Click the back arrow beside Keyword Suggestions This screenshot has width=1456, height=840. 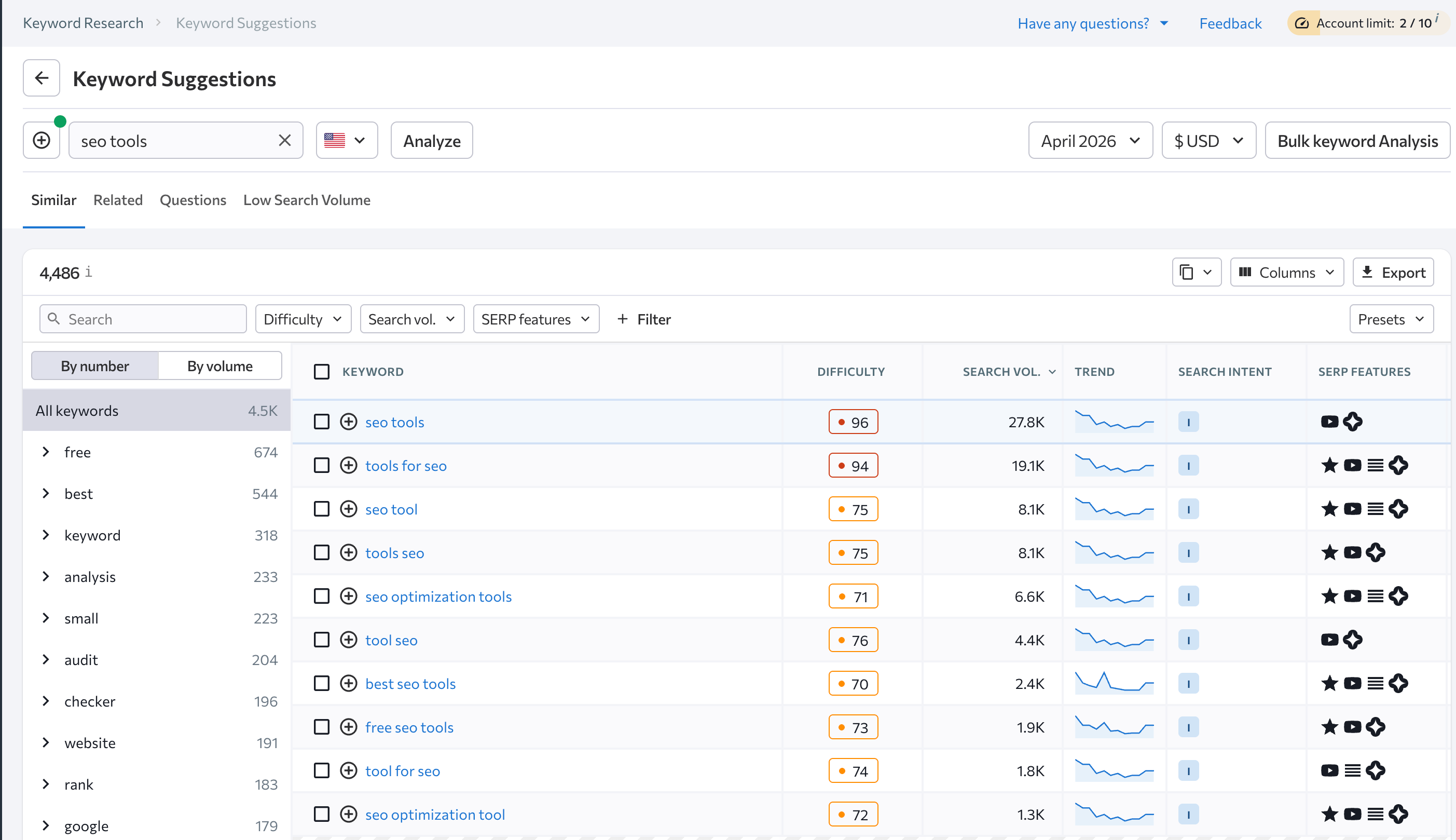coord(42,78)
